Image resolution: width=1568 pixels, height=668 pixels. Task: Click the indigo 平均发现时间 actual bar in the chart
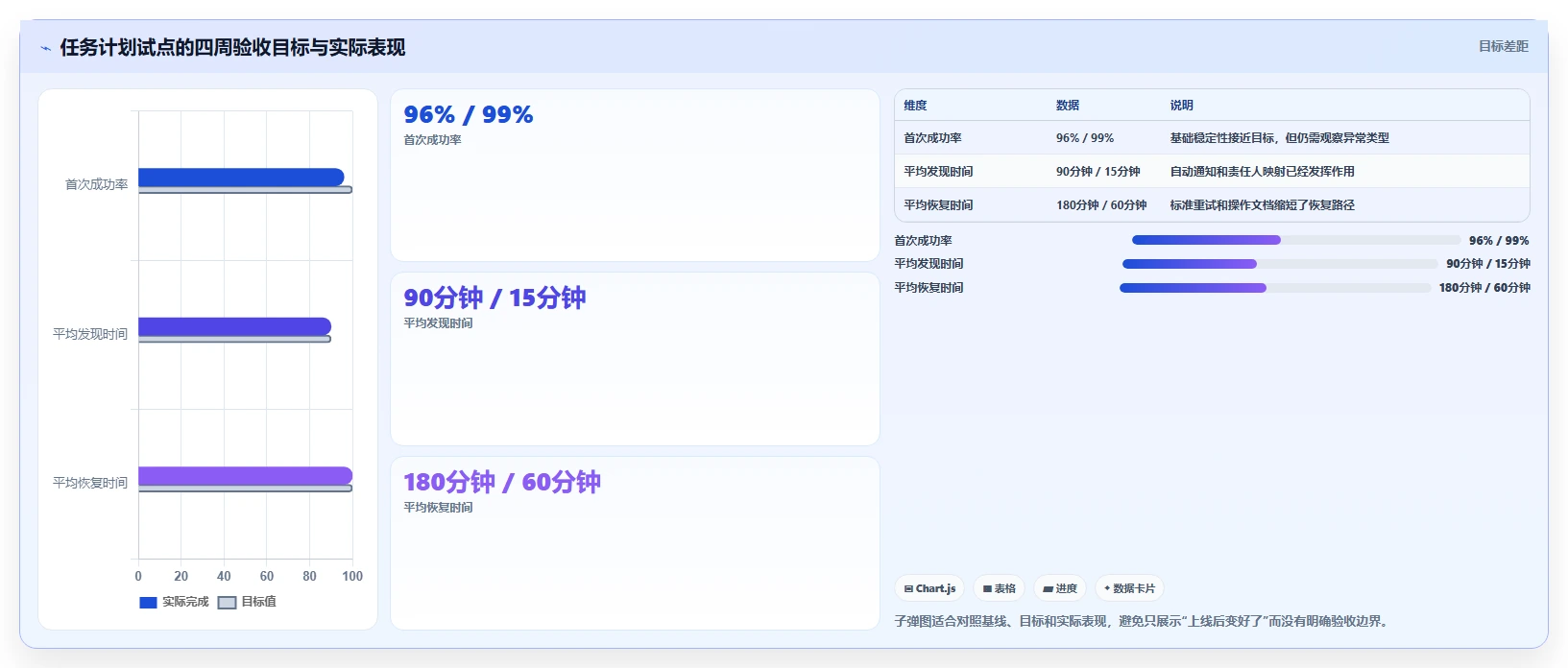point(234,326)
